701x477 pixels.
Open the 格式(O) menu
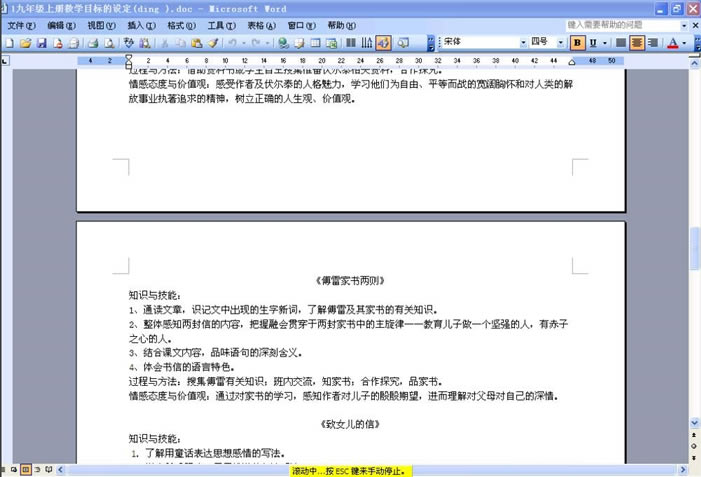pos(181,25)
